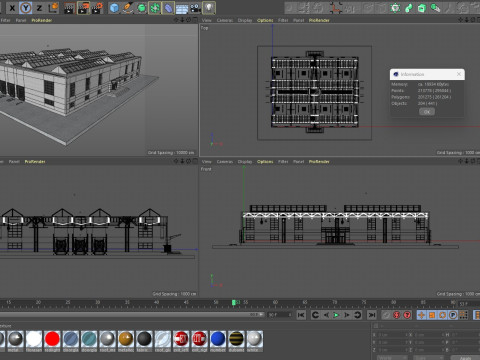Screen dimensions: 480x360
Task: Click the Render to Picture Viewer icon
Action: (x=83, y=8)
